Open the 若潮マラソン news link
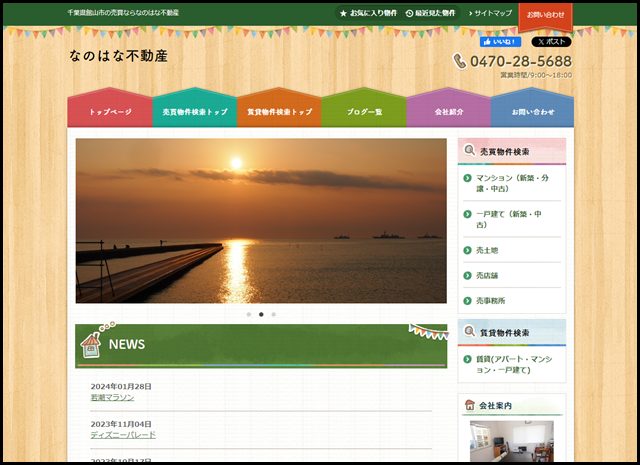The image size is (640, 465). tap(112, 397)
